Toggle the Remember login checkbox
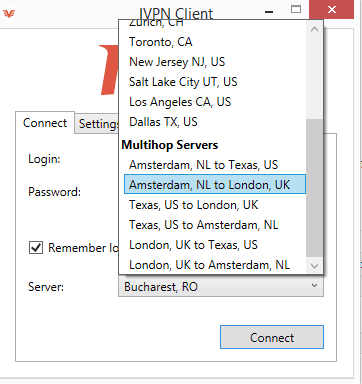362x384 pixels. [36, 248]
